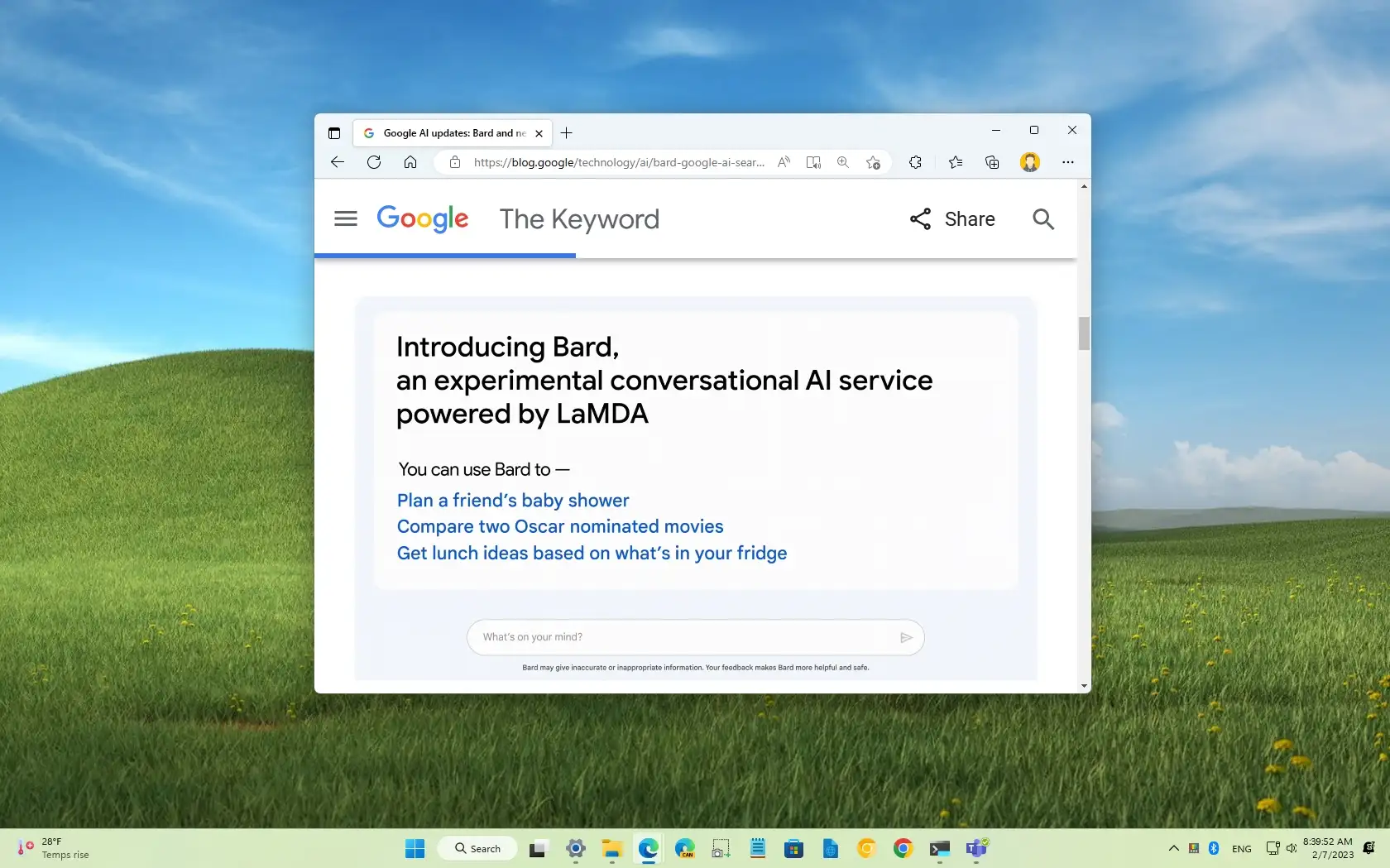Select 'Get lunch ideas based on what's in your fridge'
This screenshot has width=1390, height=868.
click(x=592, y=554)
